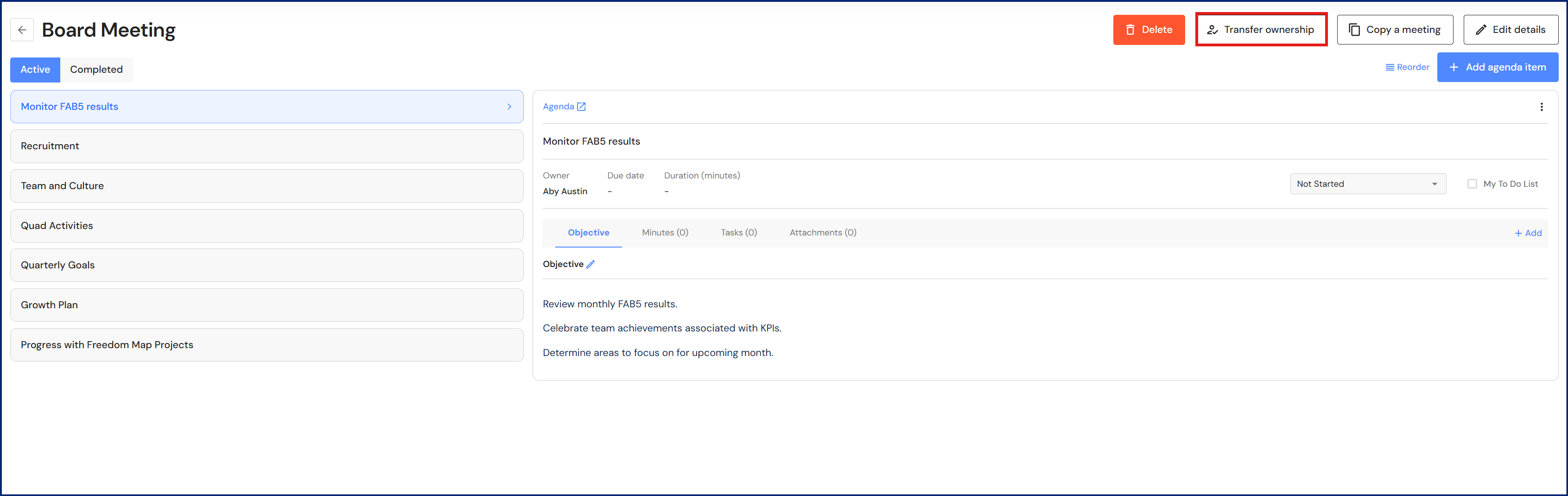Screen dimensions: 1568x496
Task: Switch to the Completed meetings toggle
Action: pos(96,70)
